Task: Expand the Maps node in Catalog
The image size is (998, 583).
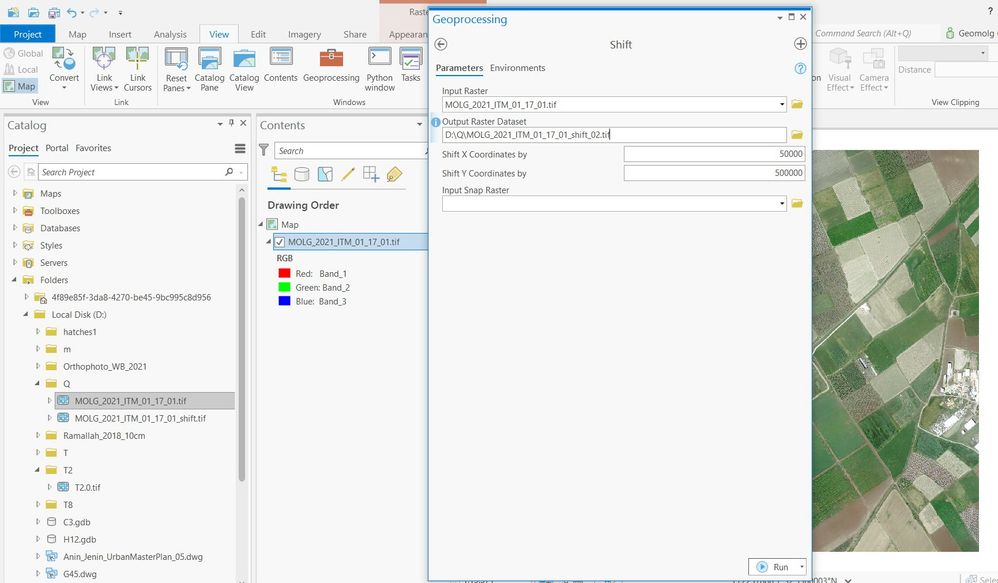Action: (x=15, y=193)
